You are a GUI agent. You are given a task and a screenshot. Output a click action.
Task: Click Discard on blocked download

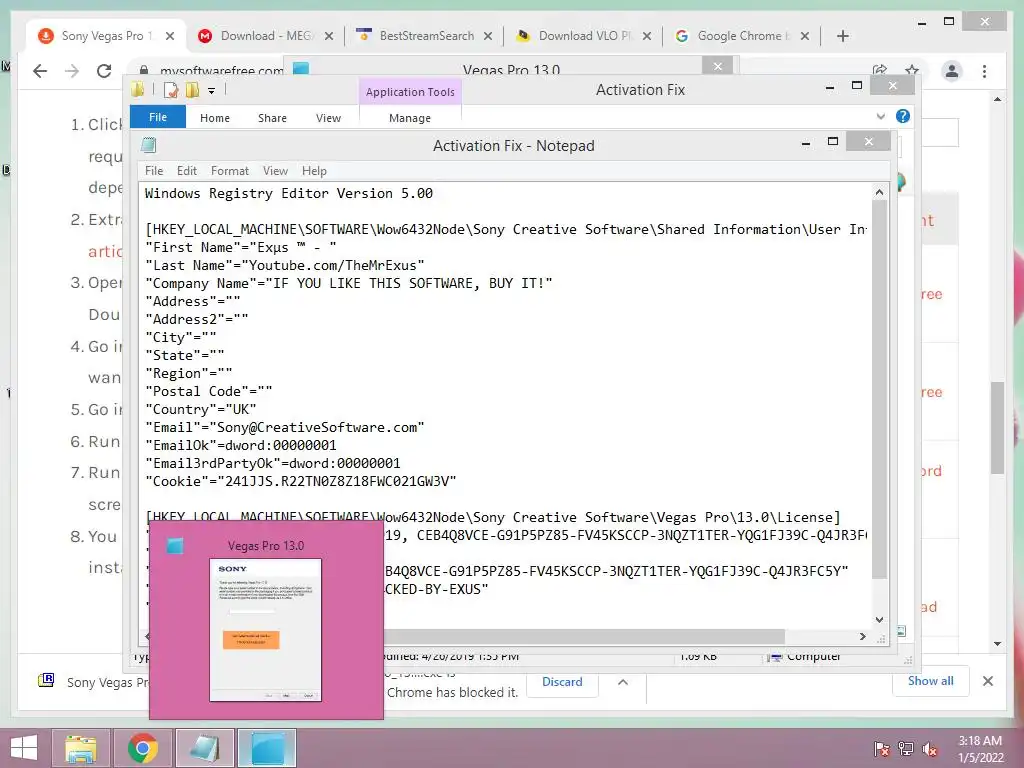tap(562, 682)
